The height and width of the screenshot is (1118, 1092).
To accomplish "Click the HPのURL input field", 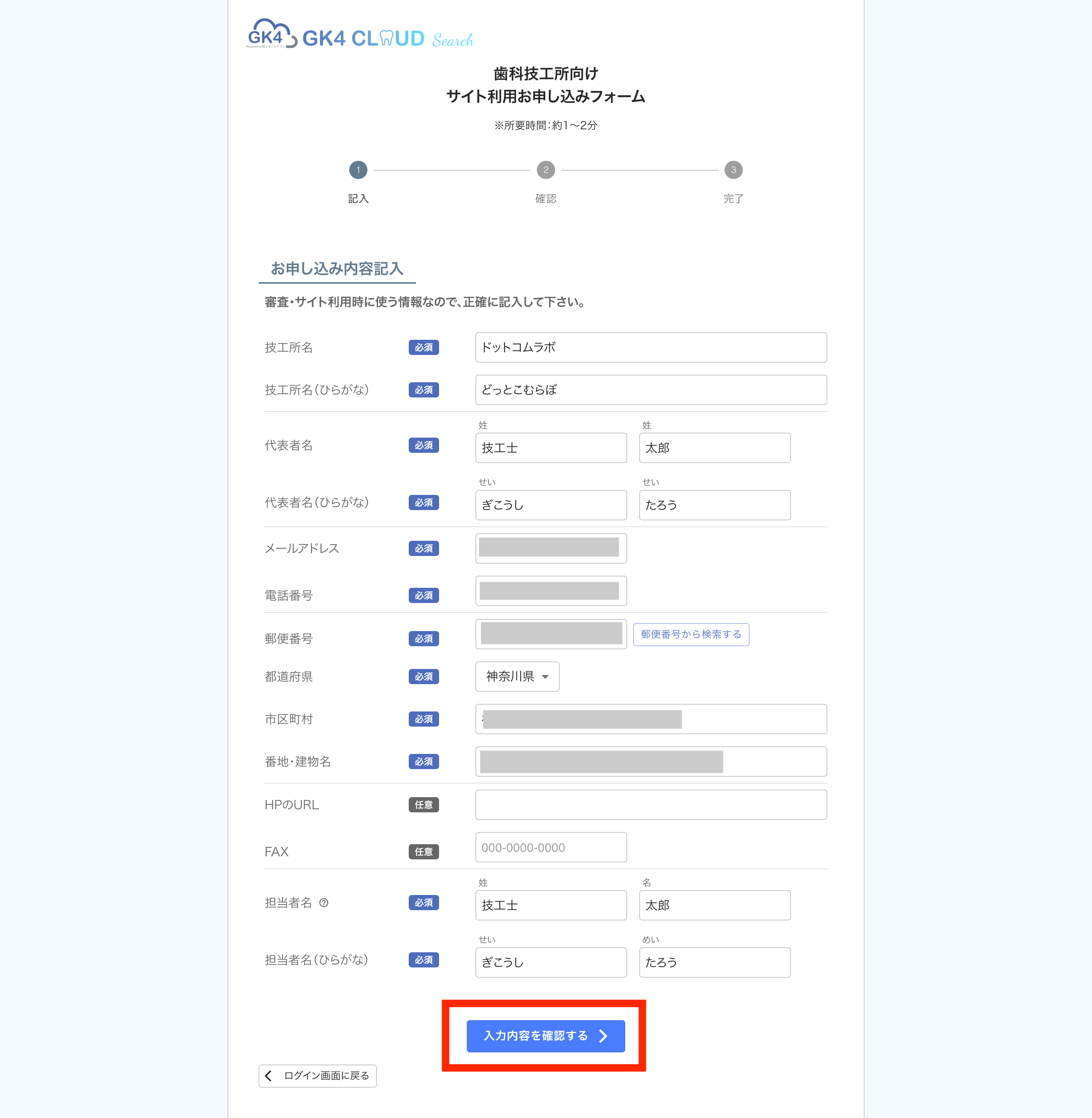I will [x=650, y=804].
